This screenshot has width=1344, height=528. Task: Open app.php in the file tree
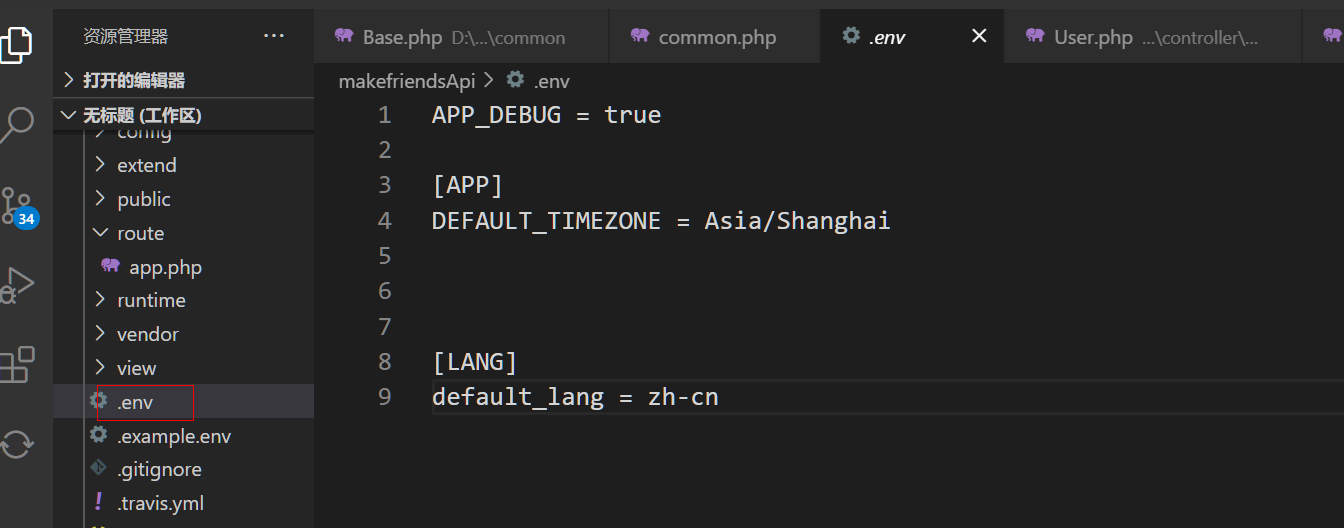(165, 267)
